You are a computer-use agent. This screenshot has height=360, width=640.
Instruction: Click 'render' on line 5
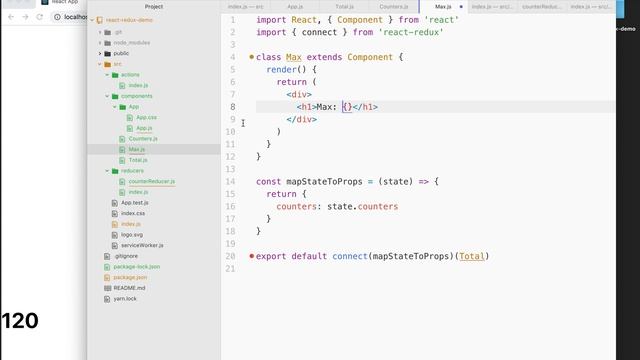coord(281,69)
